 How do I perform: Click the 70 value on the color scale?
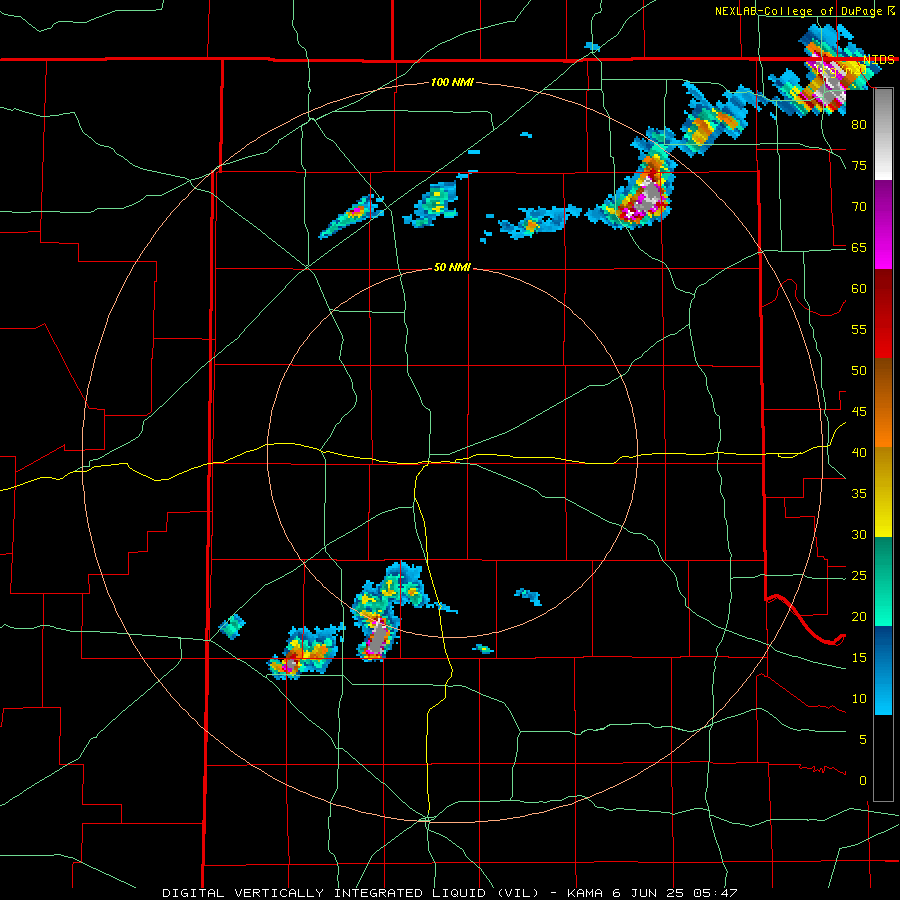859,207
